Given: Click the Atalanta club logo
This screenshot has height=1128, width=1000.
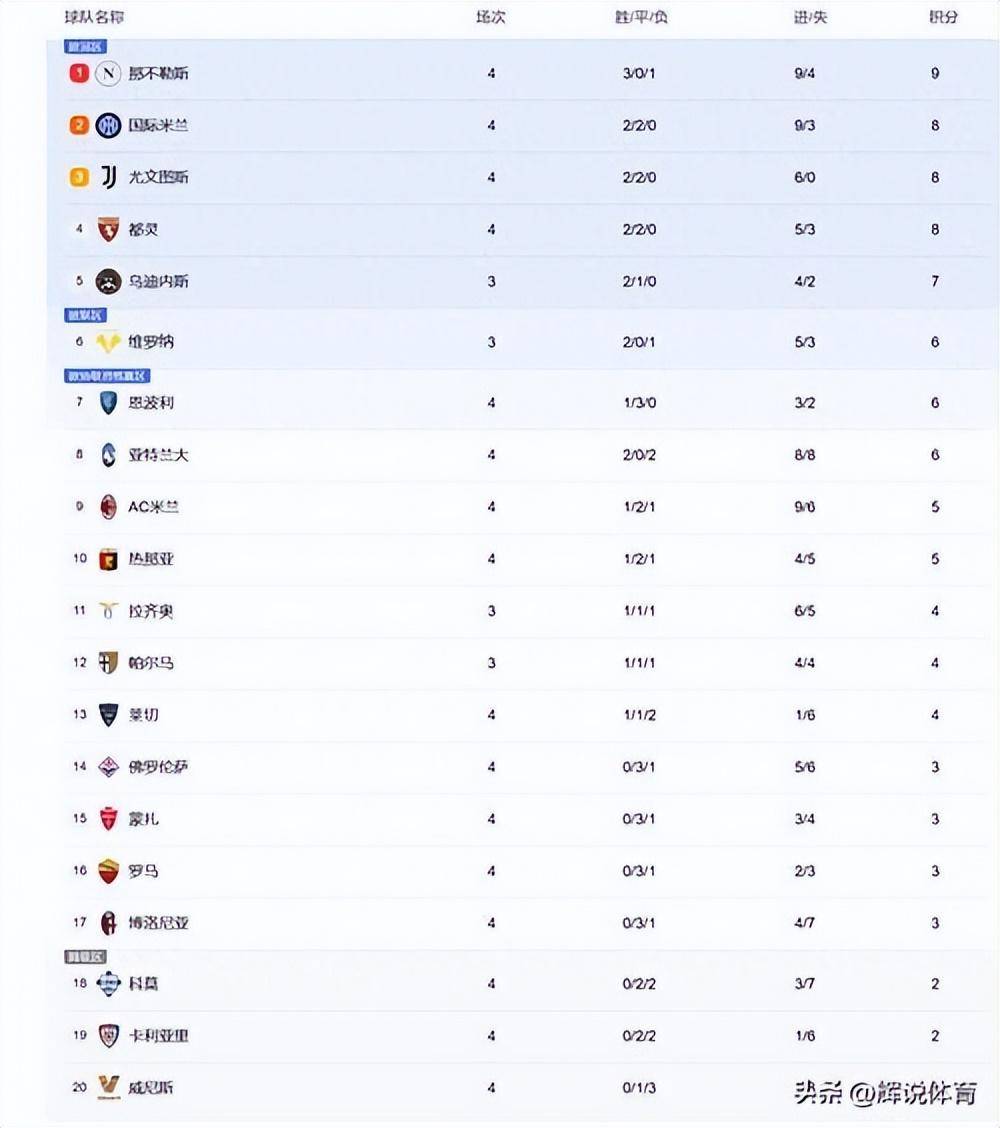Looking at the screenshot, I should 108,455.
